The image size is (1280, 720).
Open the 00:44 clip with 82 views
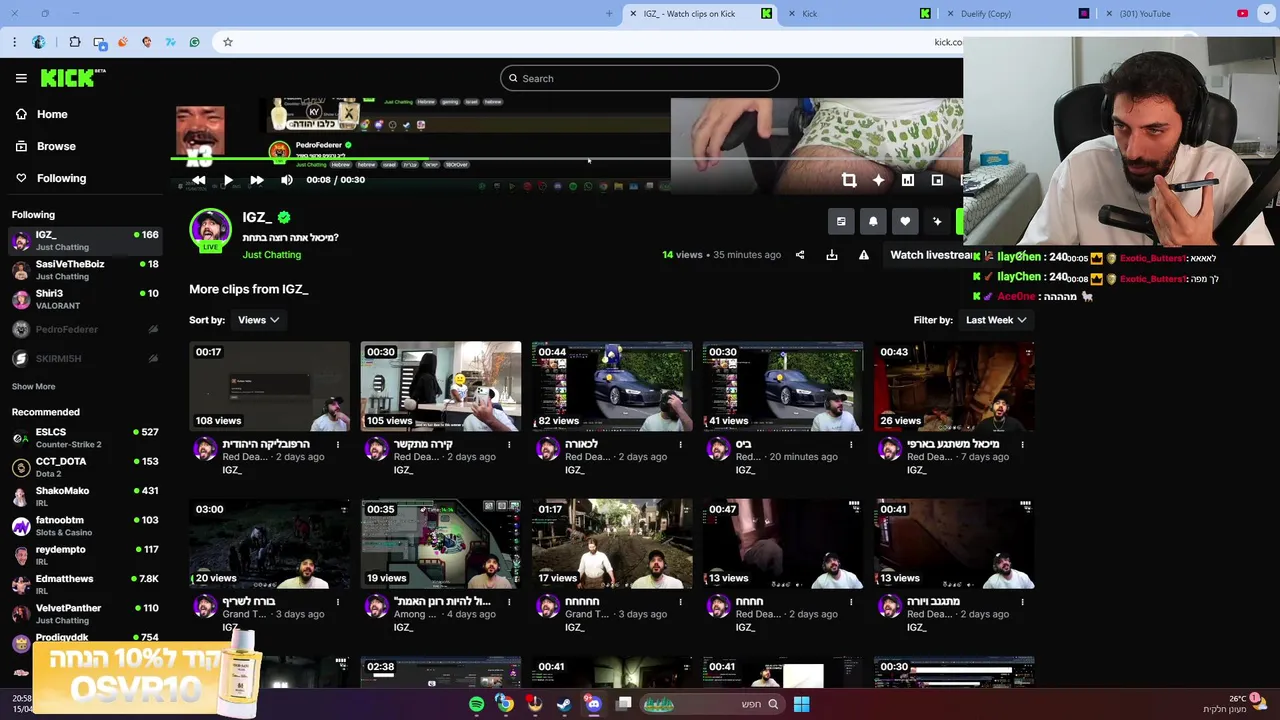[612, 386]
